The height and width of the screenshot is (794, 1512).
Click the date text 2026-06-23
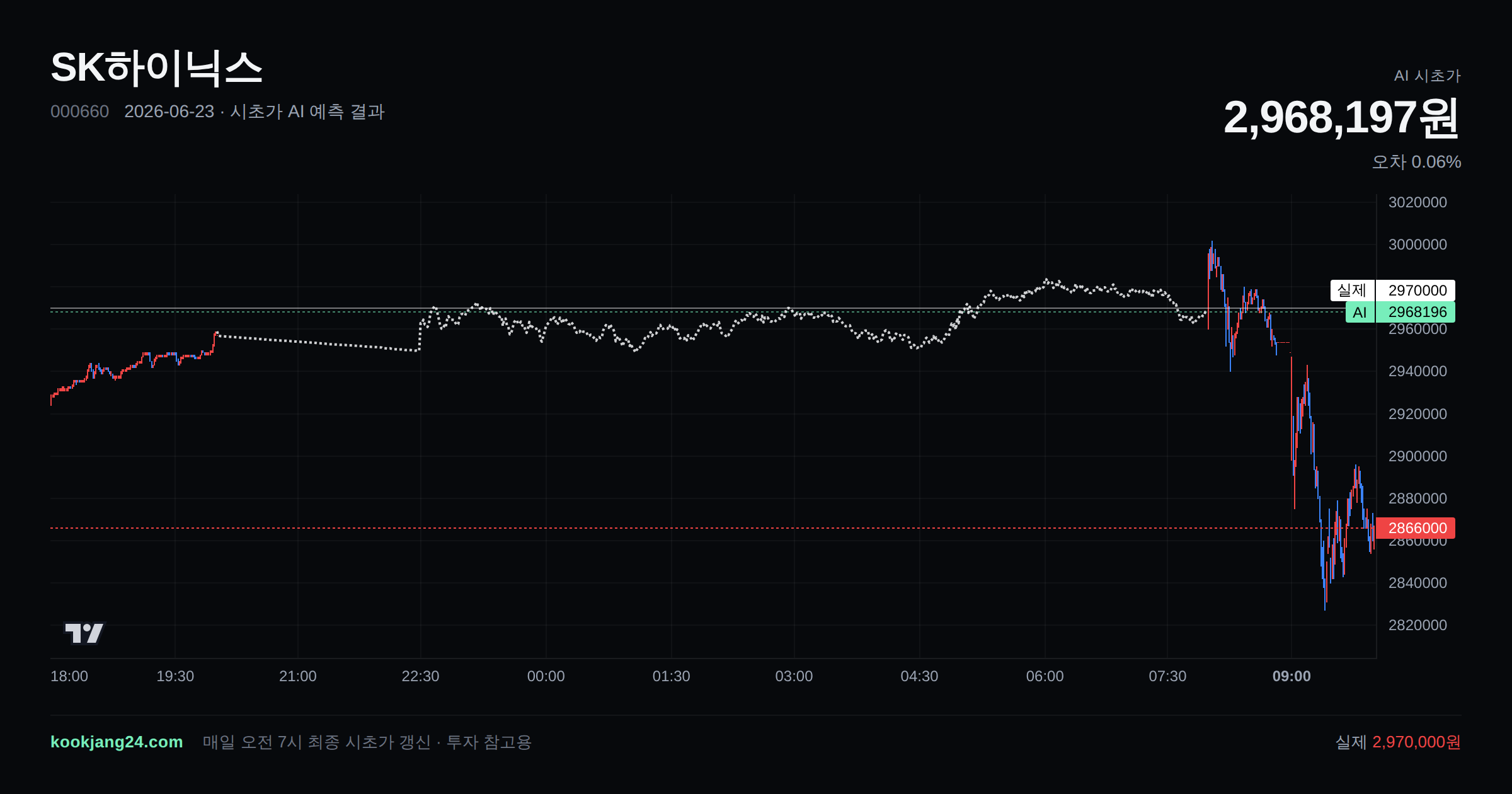point(169,112)
